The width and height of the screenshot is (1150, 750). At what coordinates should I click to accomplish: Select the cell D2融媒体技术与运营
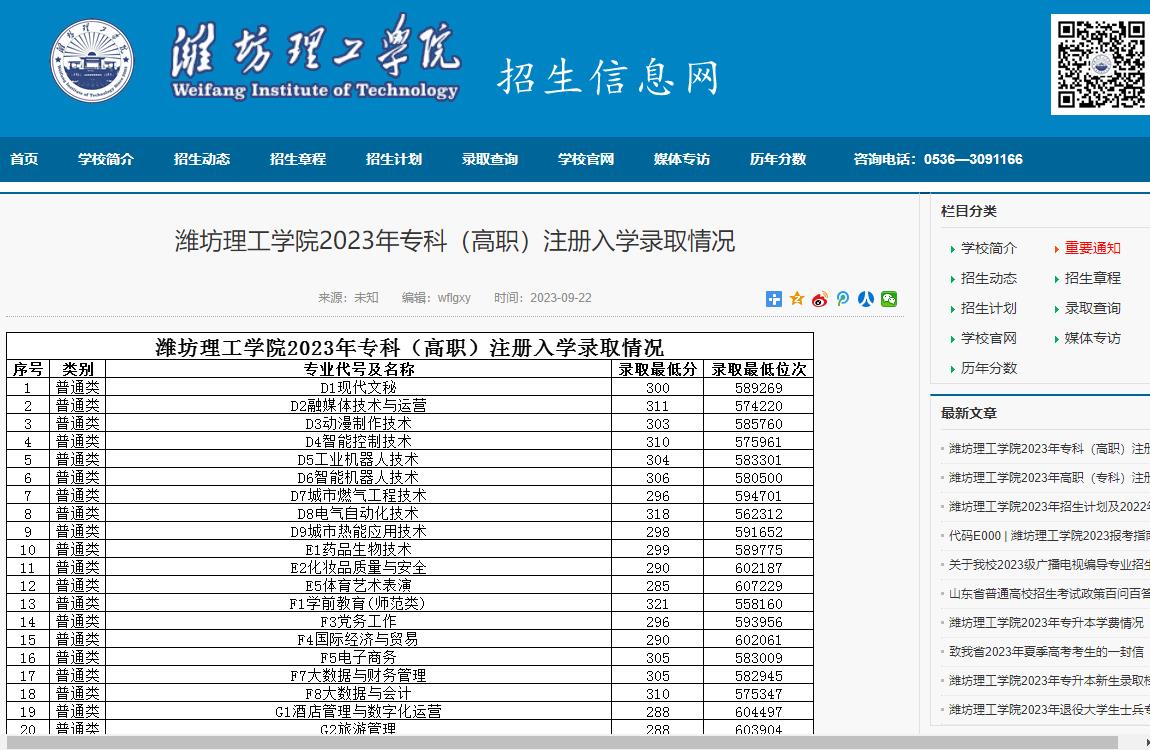pos(359,405)
